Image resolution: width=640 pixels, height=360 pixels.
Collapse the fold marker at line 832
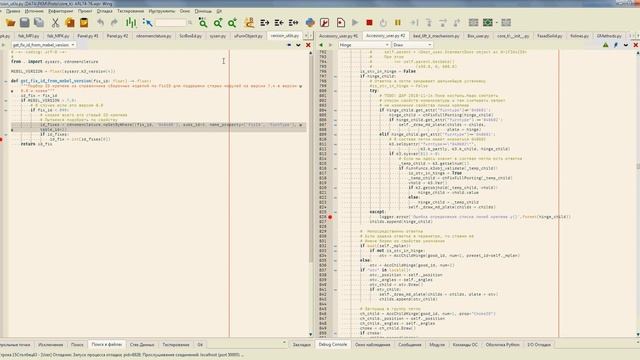pyautogui.click(x=336, y=246)
